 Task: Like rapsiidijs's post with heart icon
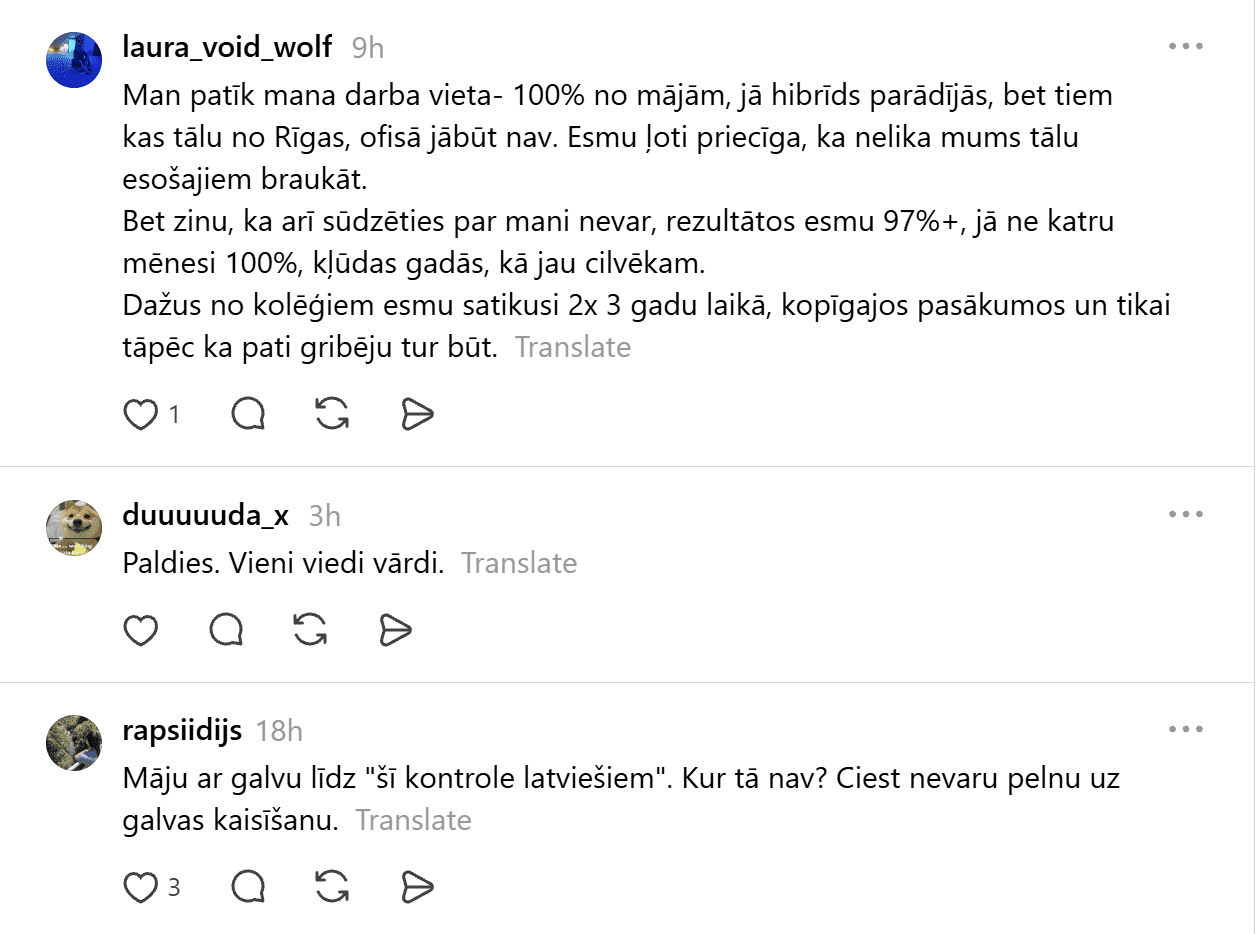141,887
